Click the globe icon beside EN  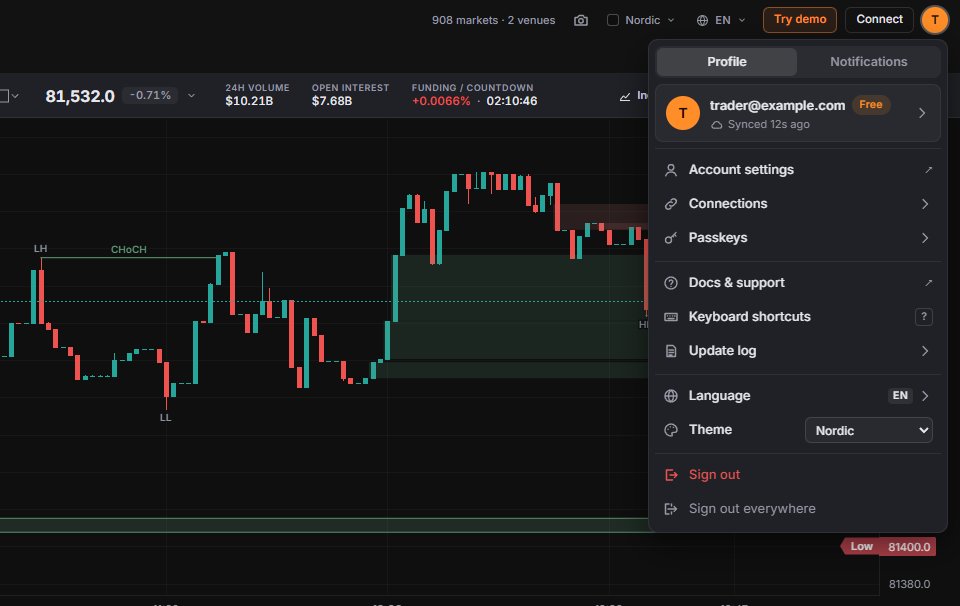pyautogui.click(x=702, y=20)
